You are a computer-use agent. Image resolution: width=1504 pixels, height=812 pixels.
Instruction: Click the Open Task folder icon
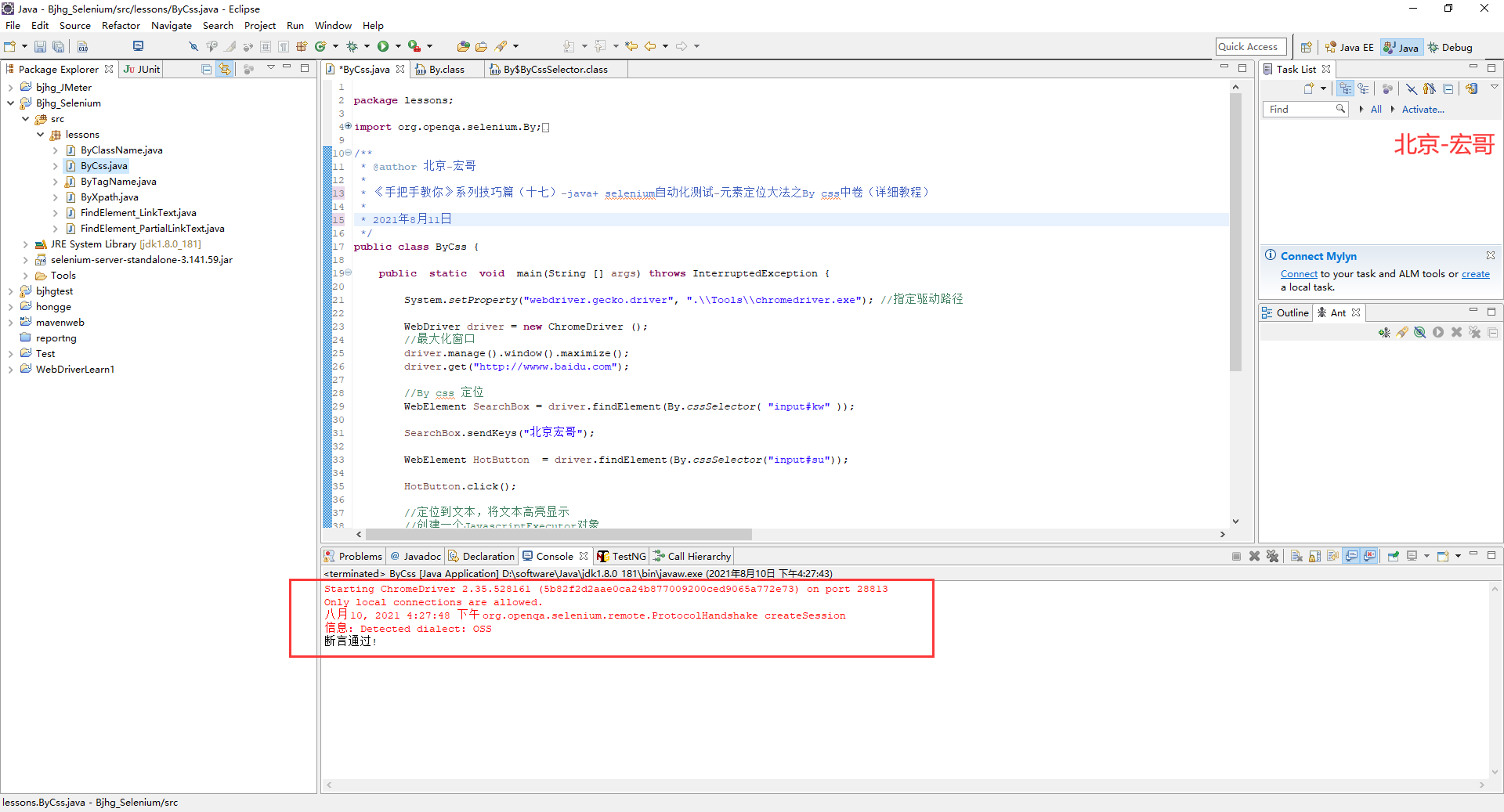(x=481, y=47)
